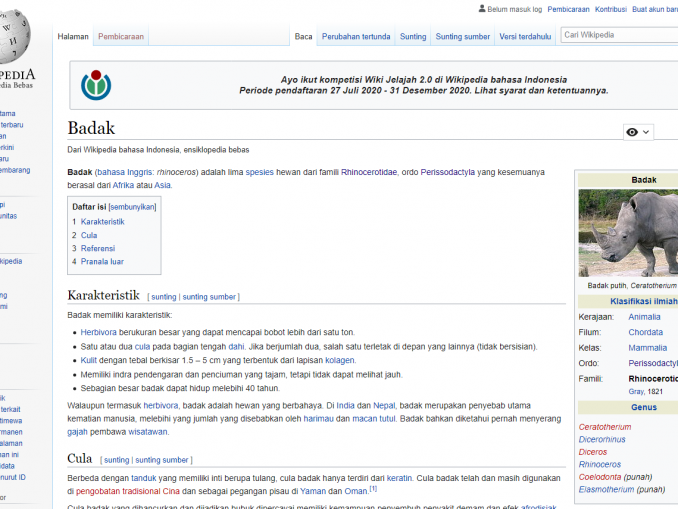Open the Perissodactyla link in the intro
This screenshot has width=678, height=509.
coord(448,172)
